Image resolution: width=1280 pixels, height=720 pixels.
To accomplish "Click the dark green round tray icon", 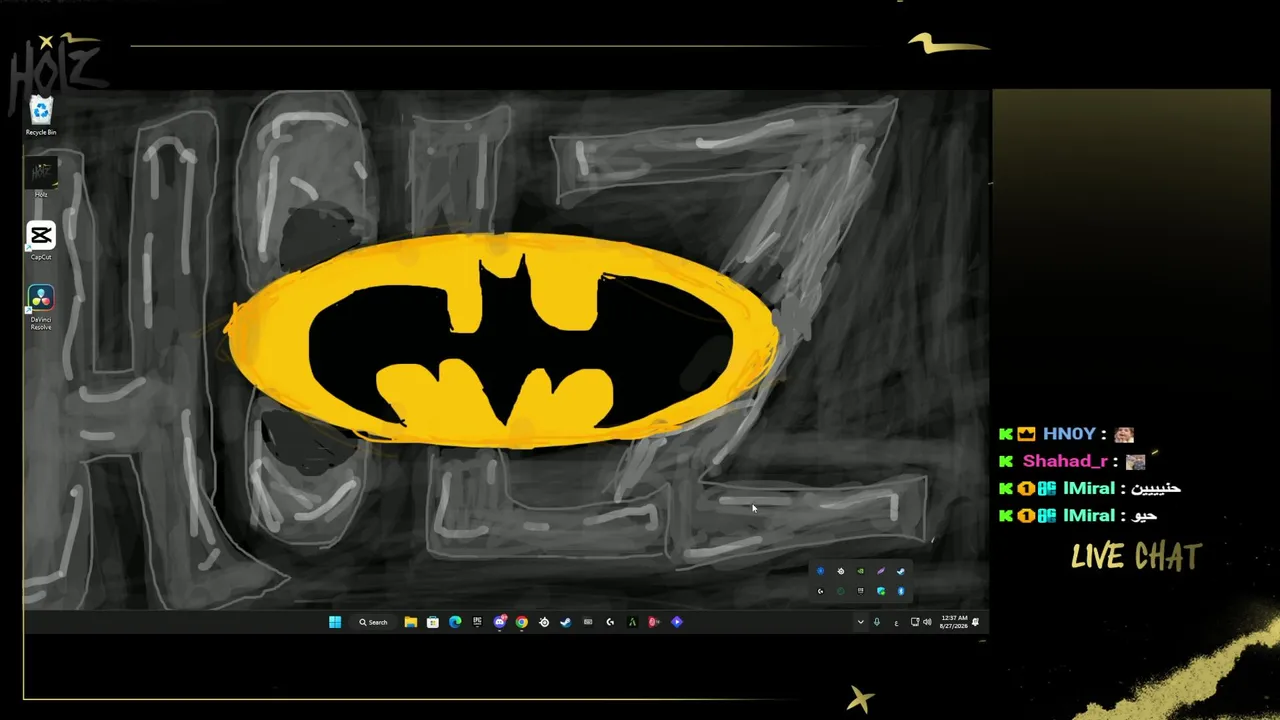I will click(841, 591).
